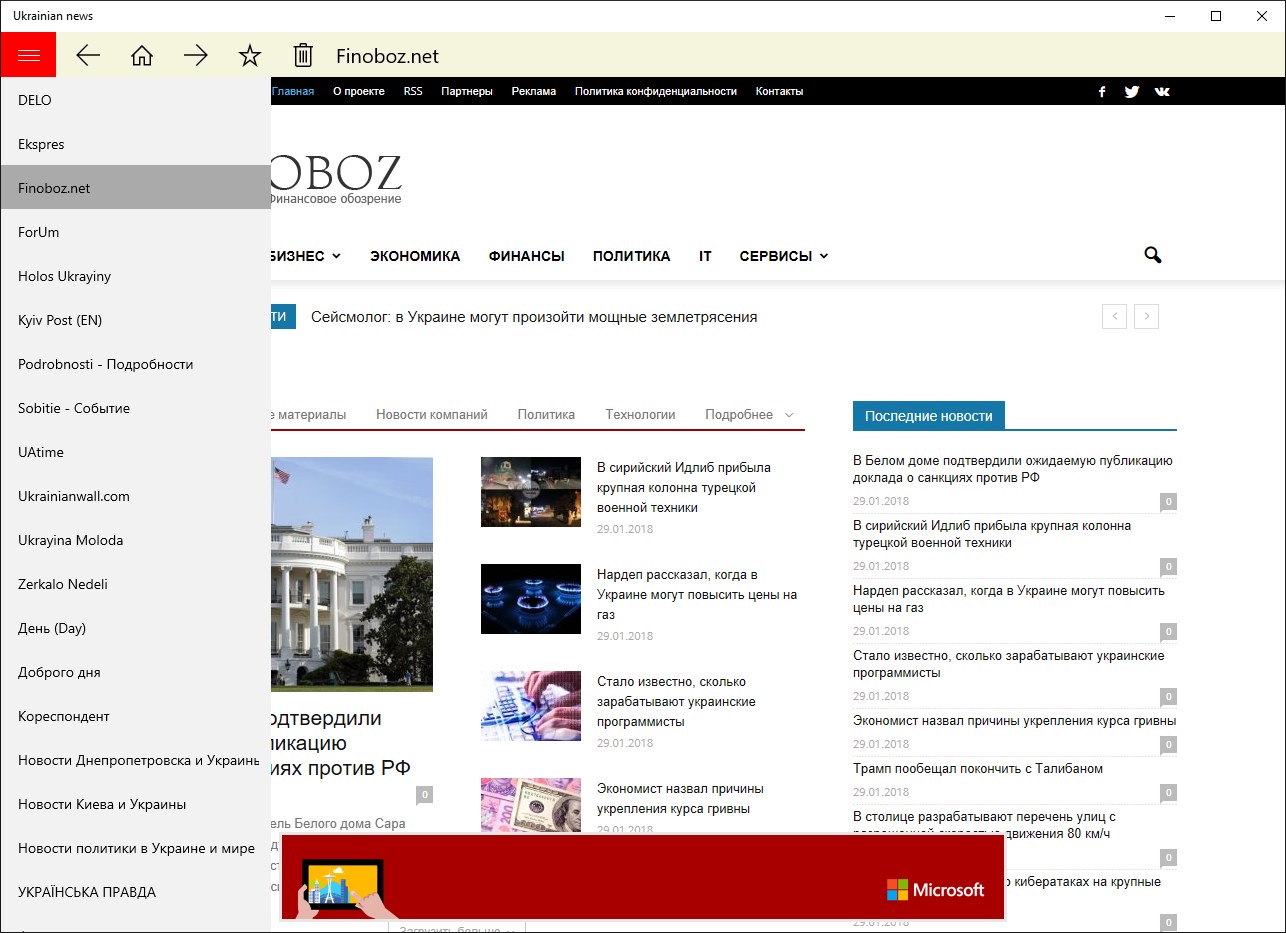The width and height of the screenshot is (1286, 933).
Task: Expand the БИЗНЕС dropdown menu
Action: click(306, 256)
